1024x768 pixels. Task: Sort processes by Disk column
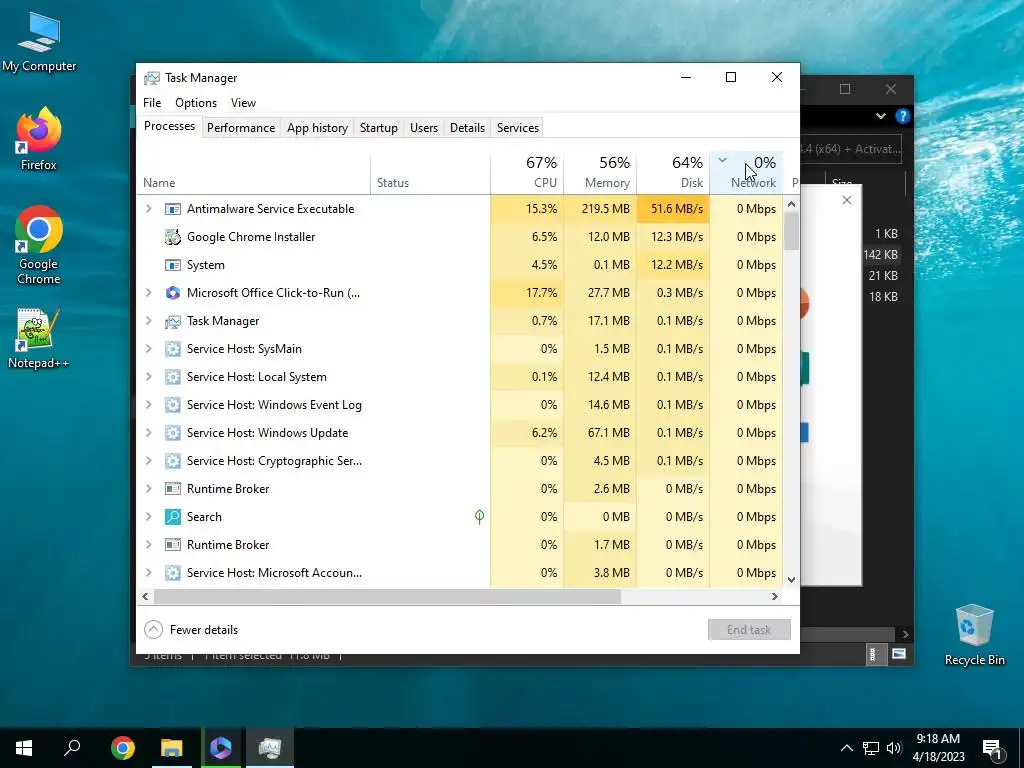(x=673, y=173)
